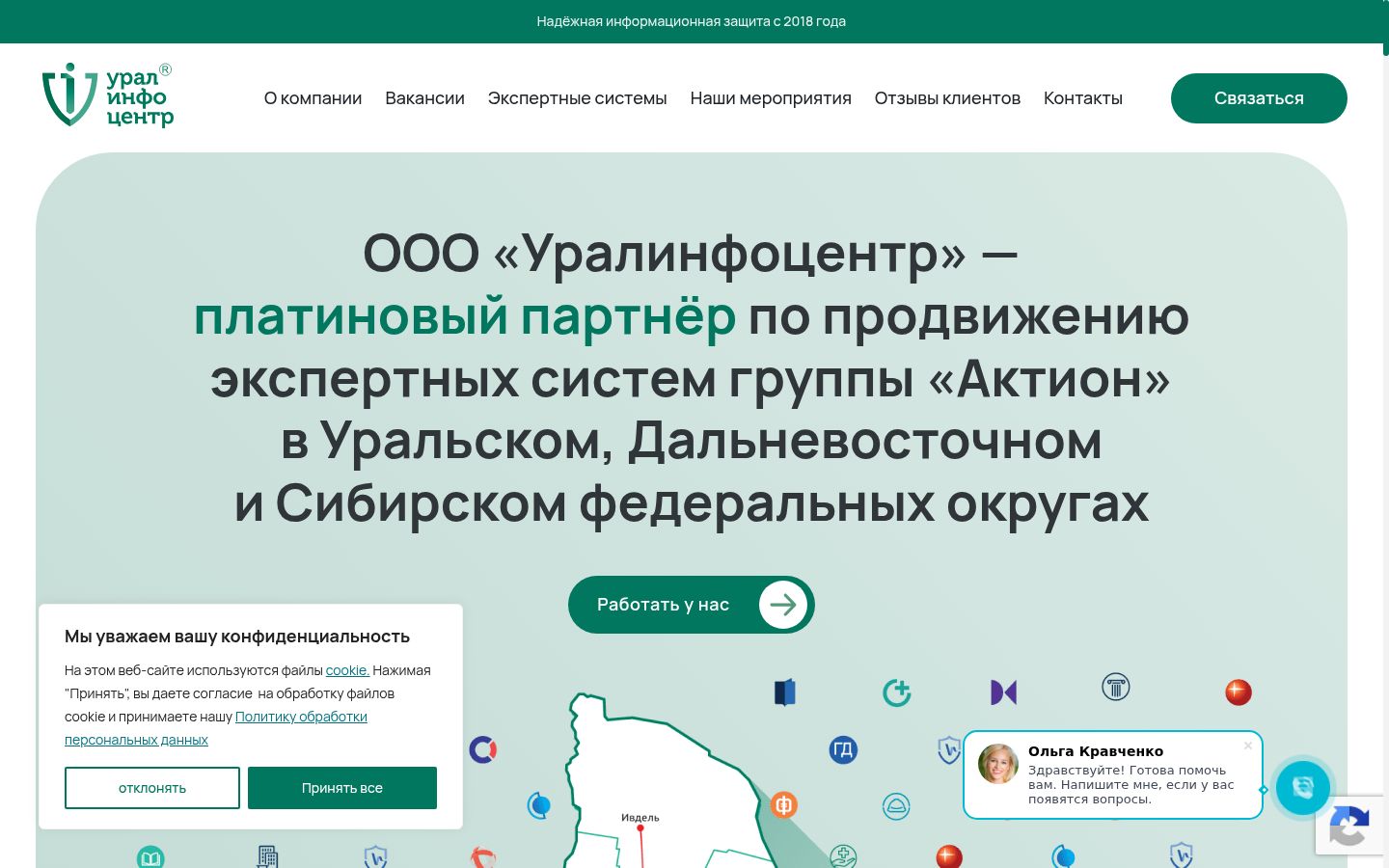Click the hard hat system icon
This screenshot has width=1389, height=868.
(896, 806)
